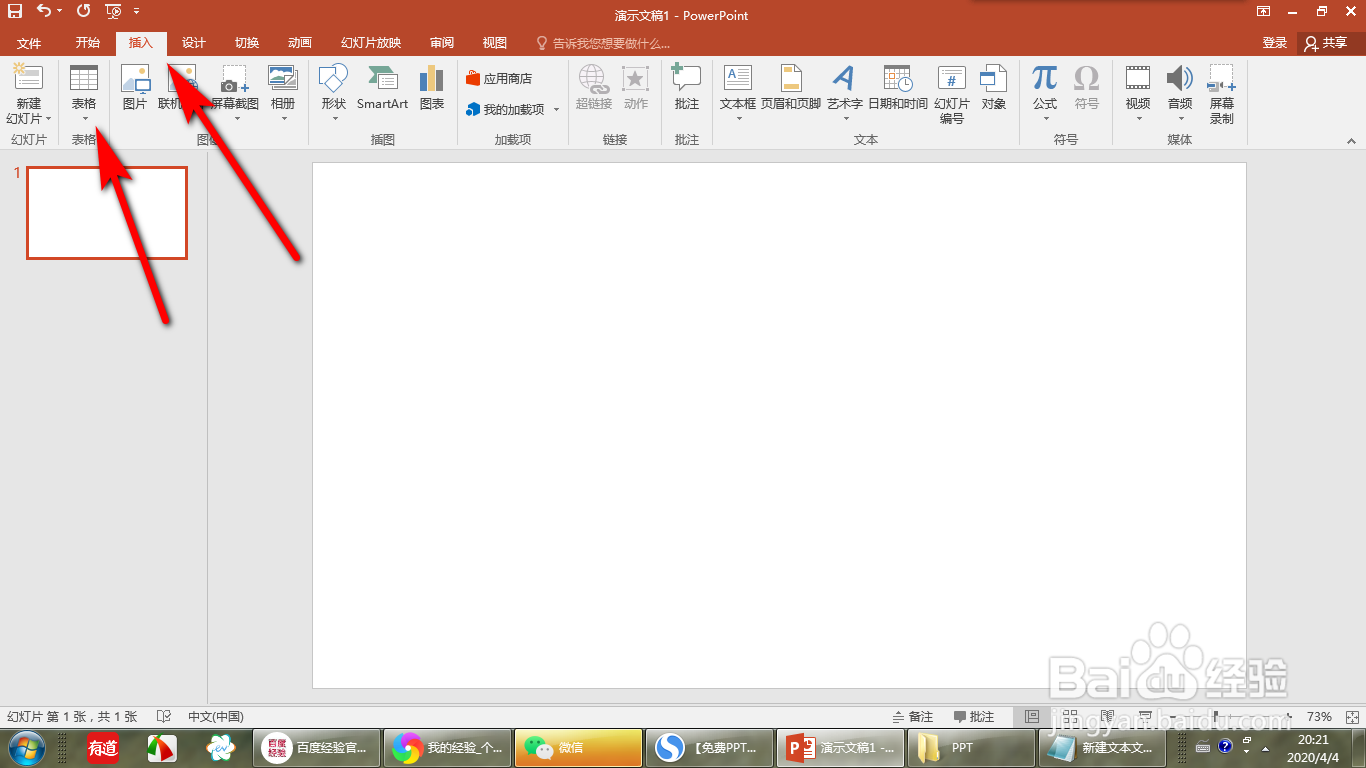Screen dimensions: 1366x768
Task: Click the 屏幕截图 screenshot icon
Action: [x=235, y=78]
